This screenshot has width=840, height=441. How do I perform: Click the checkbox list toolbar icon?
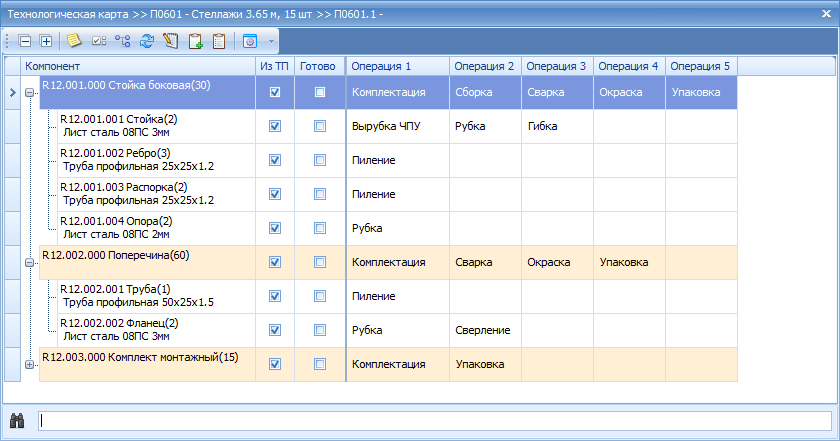pos(99,41)
